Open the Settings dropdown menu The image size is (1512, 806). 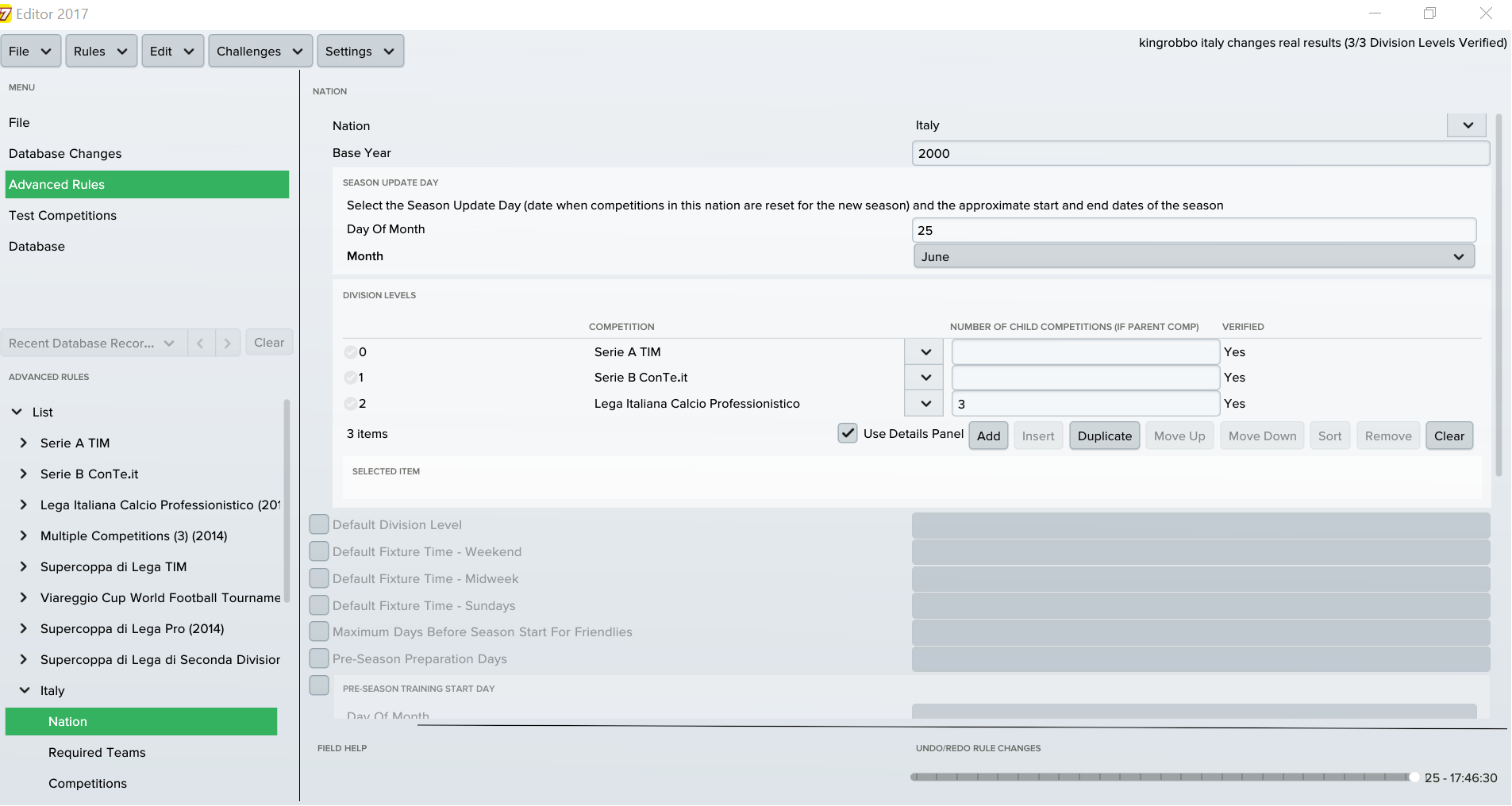360,51
